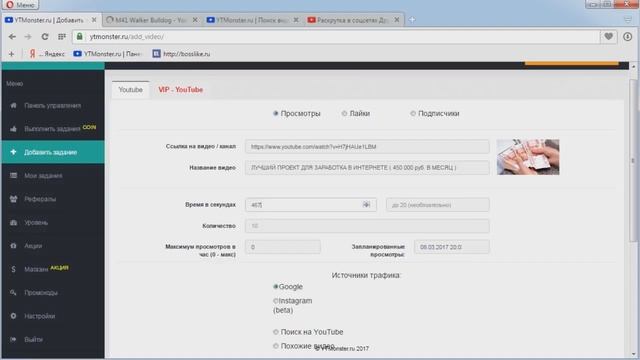Click the video thumbnail with money
This screenshot has width=640, height=360.
(x=528, y=157)
